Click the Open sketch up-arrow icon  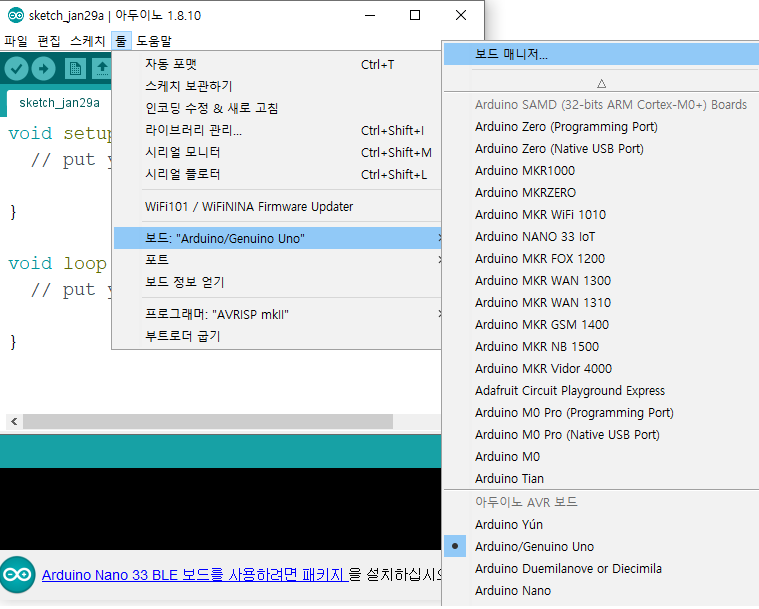[102, 69]
